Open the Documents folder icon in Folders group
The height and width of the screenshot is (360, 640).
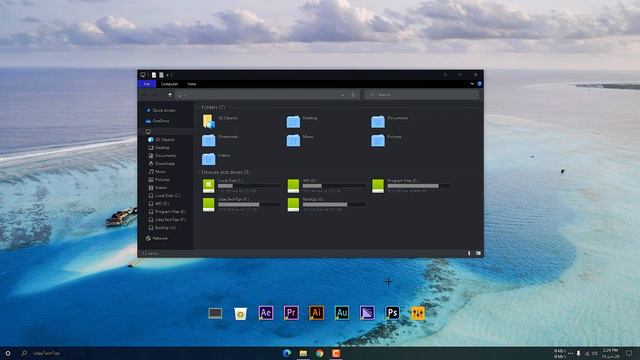[x=378, y=121]
